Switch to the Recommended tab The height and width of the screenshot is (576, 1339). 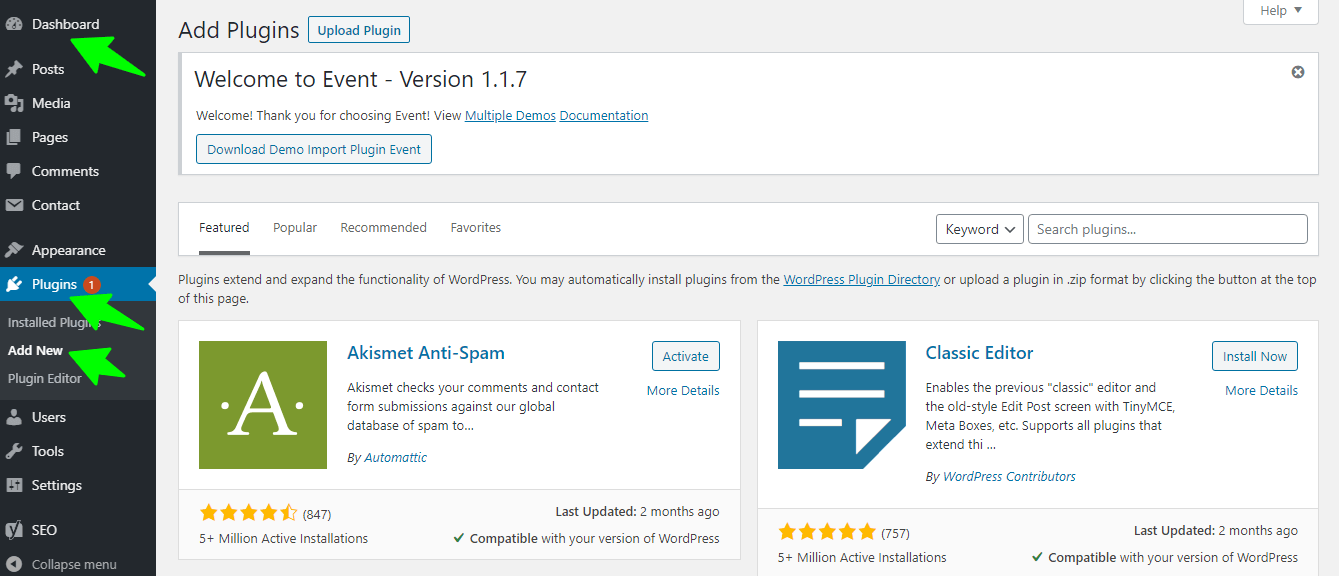click(x=383, y=228)
